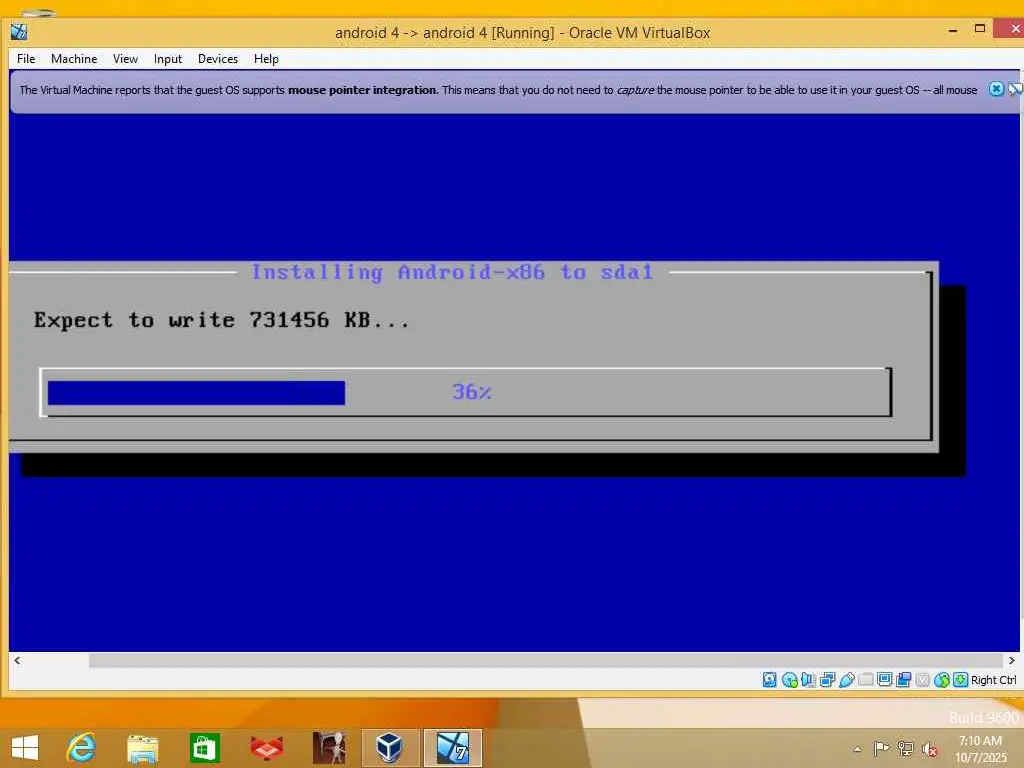The width and height of the screenshot is (1024, 768).
Task: Open the Windows Start button
Action: pyautogui.click(x=25, y=748)
